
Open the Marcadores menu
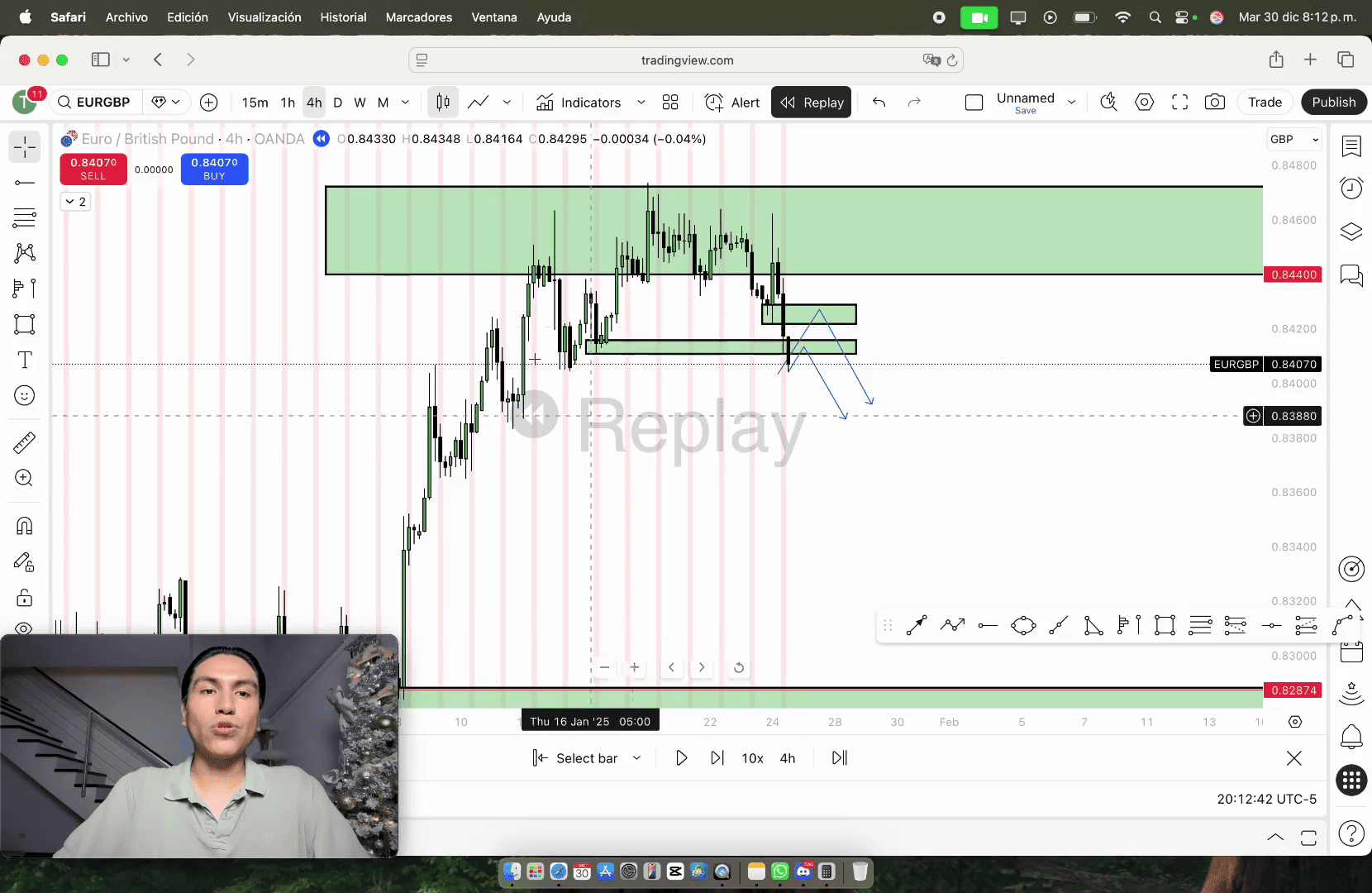418,17
